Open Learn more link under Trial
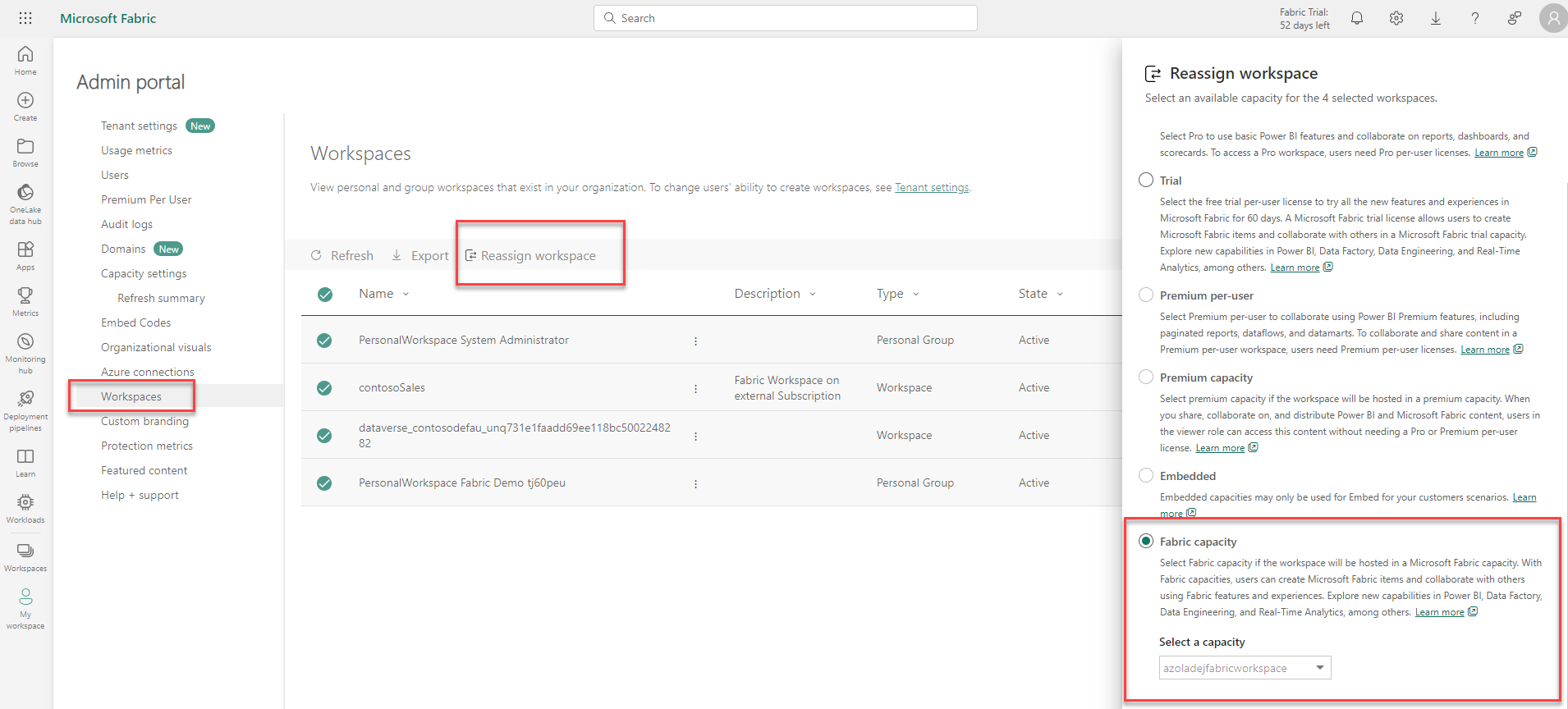The width and height of the screenshot is (1568, 709). tap(1295, 268)
